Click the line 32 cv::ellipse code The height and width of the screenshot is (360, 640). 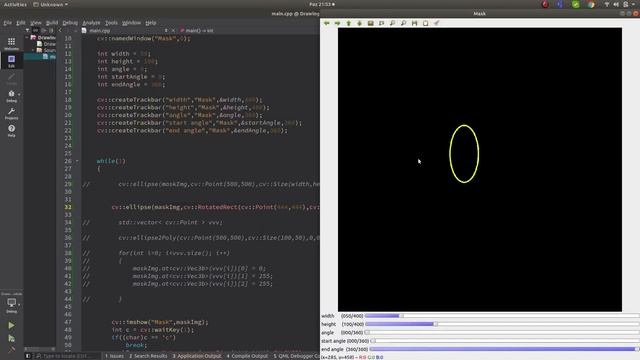pos(216,207)
